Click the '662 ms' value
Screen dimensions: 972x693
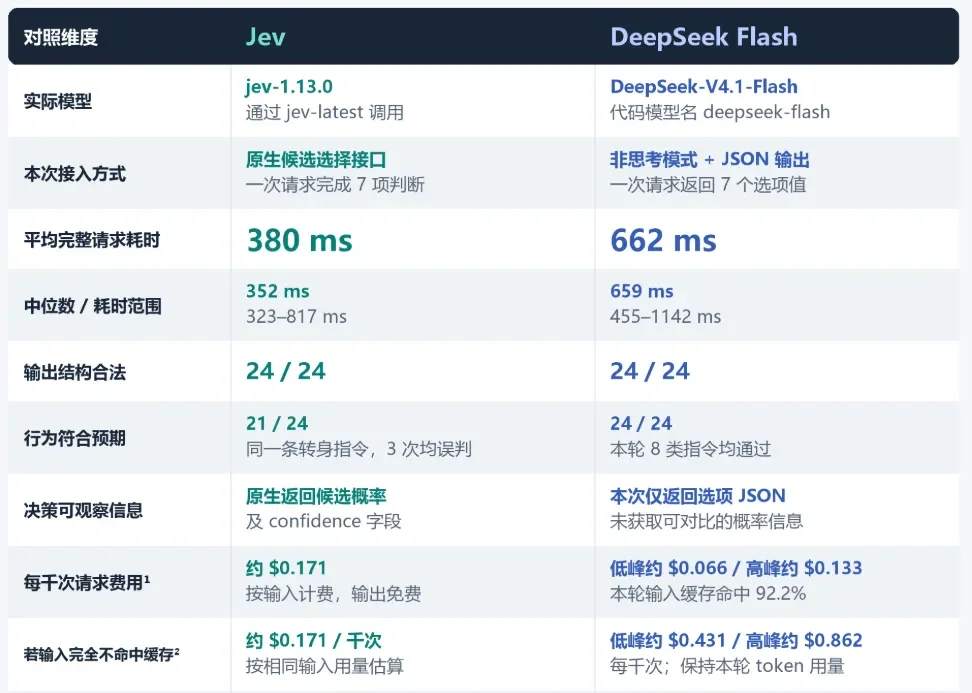663,241
